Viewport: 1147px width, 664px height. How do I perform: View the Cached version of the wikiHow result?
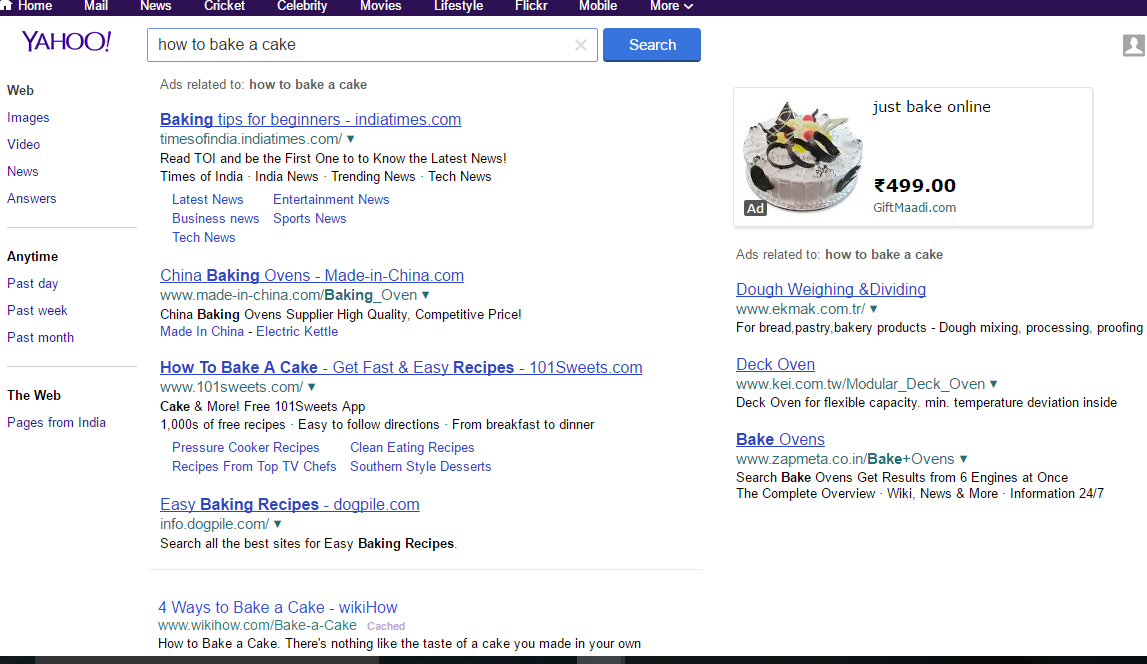click(x=385, y=625)
